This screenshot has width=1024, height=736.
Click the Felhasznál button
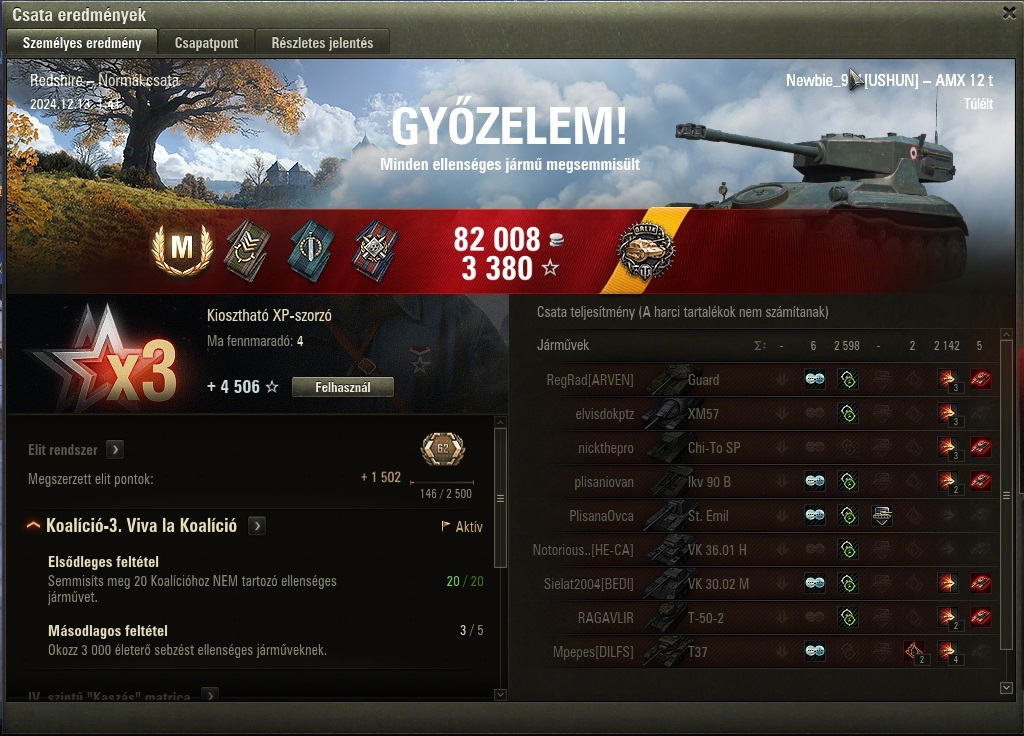tap(343, 387)
